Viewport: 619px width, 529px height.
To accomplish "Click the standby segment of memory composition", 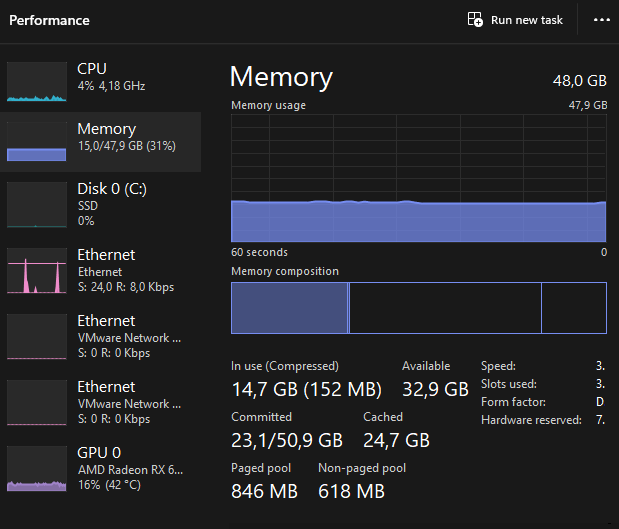I will (x=444, y=308).
